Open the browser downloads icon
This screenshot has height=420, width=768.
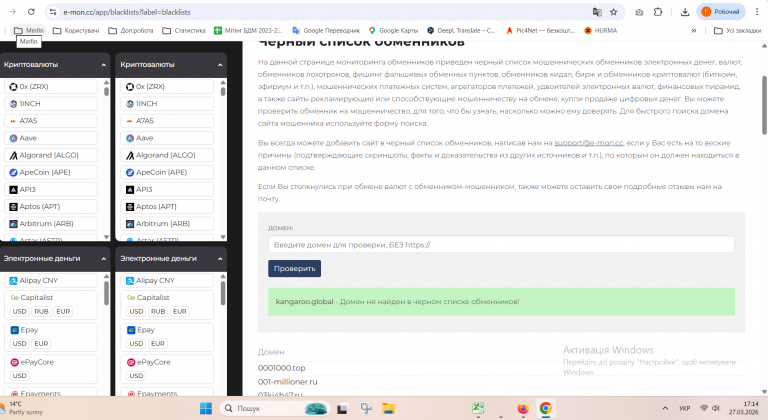click(685, 12)
